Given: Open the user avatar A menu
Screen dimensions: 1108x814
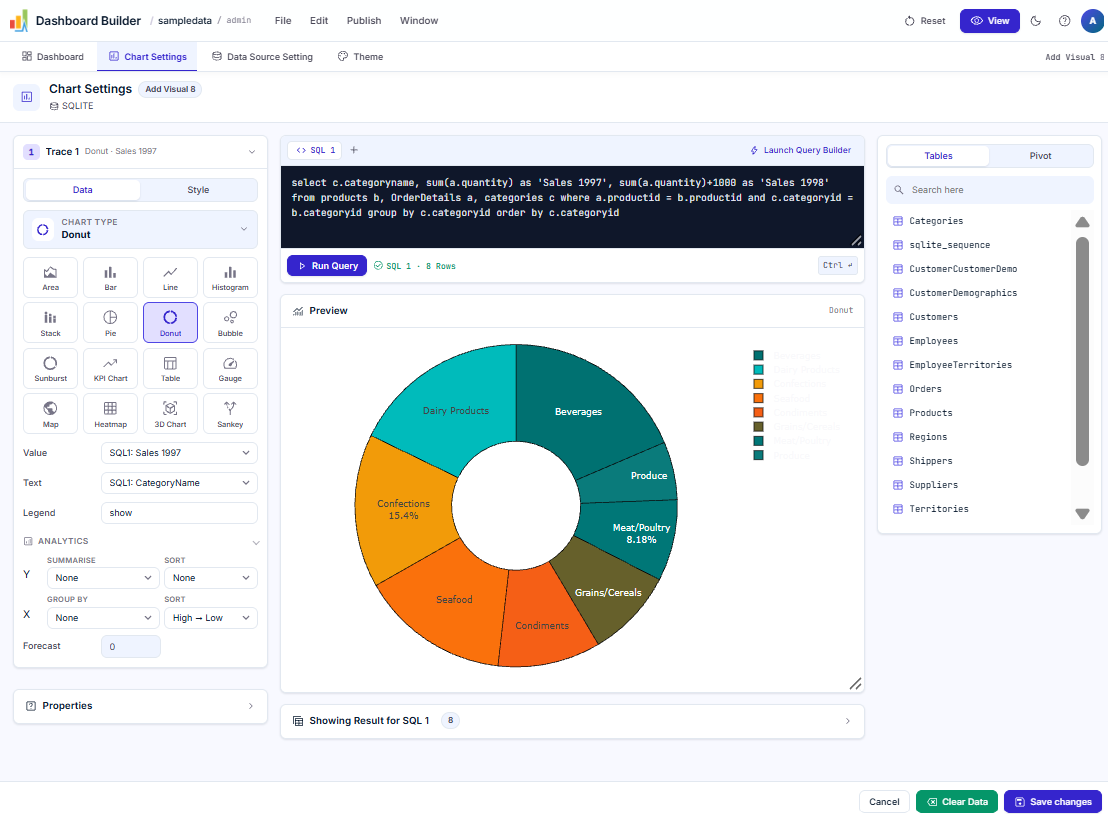Looking at the screenshot, I should (x=1092, y=20).
